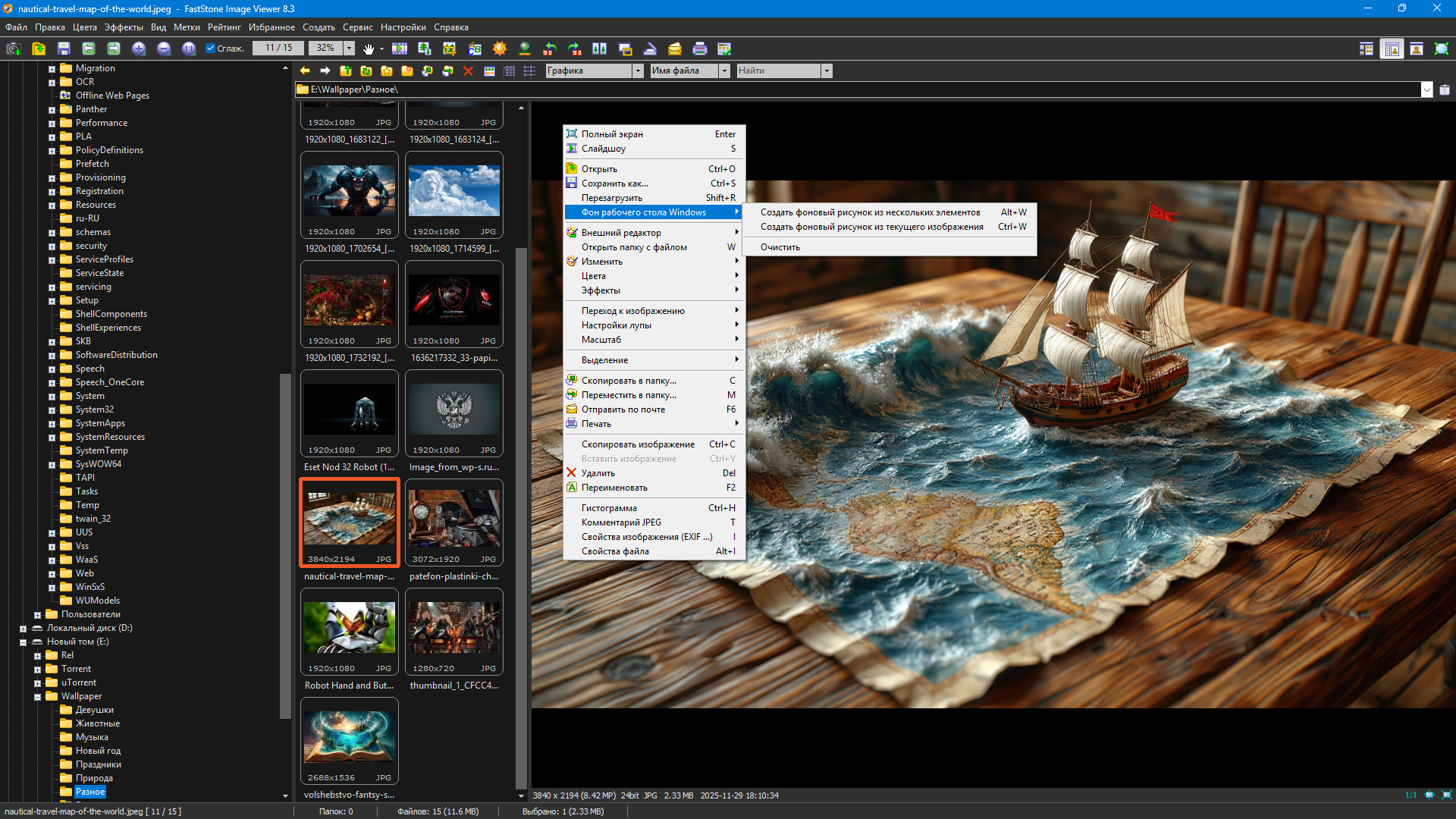1456x819 pixels.
Task: Select the Природа folder in tree
Action: 94,778
